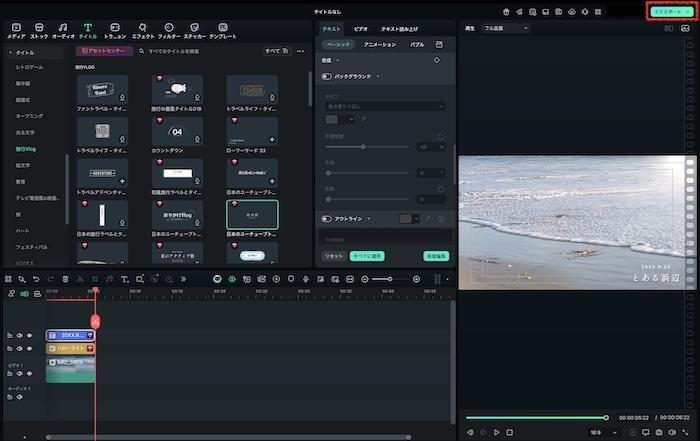Image resolution: width=700 pixels, height=441 pixels.
Task: Click the エクスポート (Export) button
Action: (669, 11)
